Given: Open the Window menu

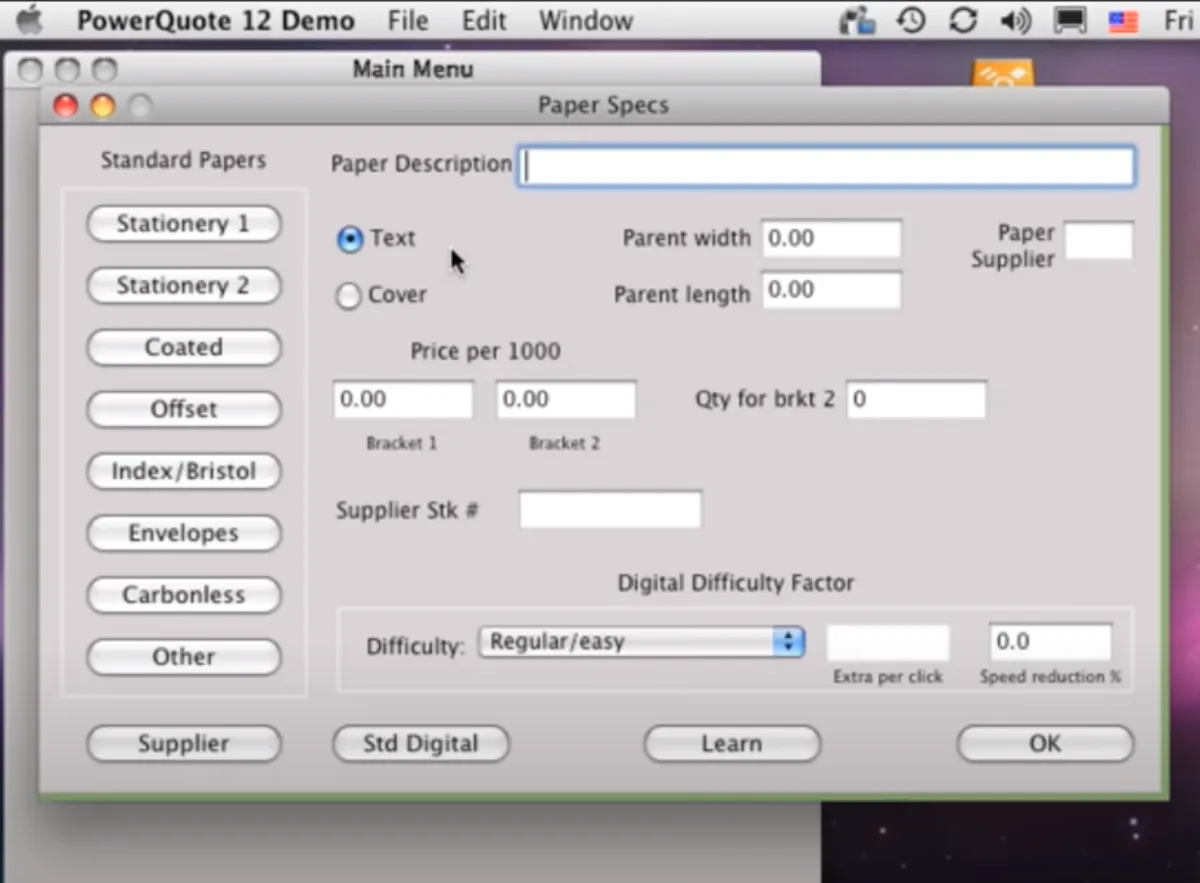Looking at the screenshot, I should click(586, 20).
